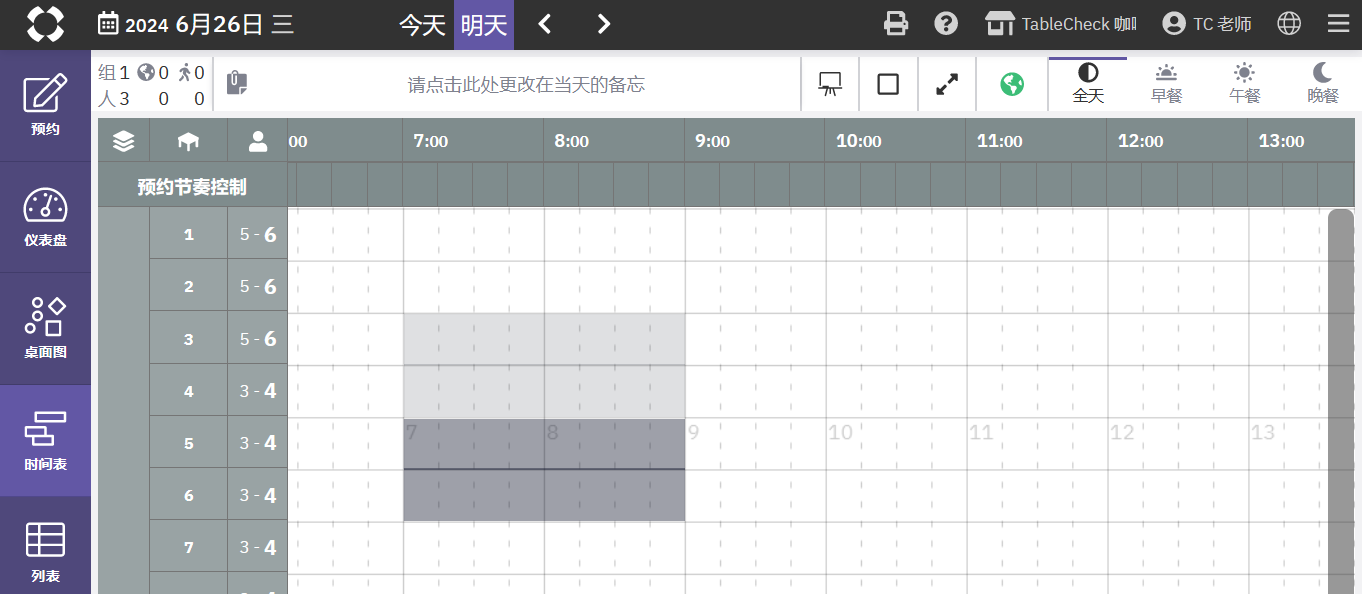Select the 早餐 breakfast tab
The width and height of the screenshot is (1362, 594).
[1166, 84]
